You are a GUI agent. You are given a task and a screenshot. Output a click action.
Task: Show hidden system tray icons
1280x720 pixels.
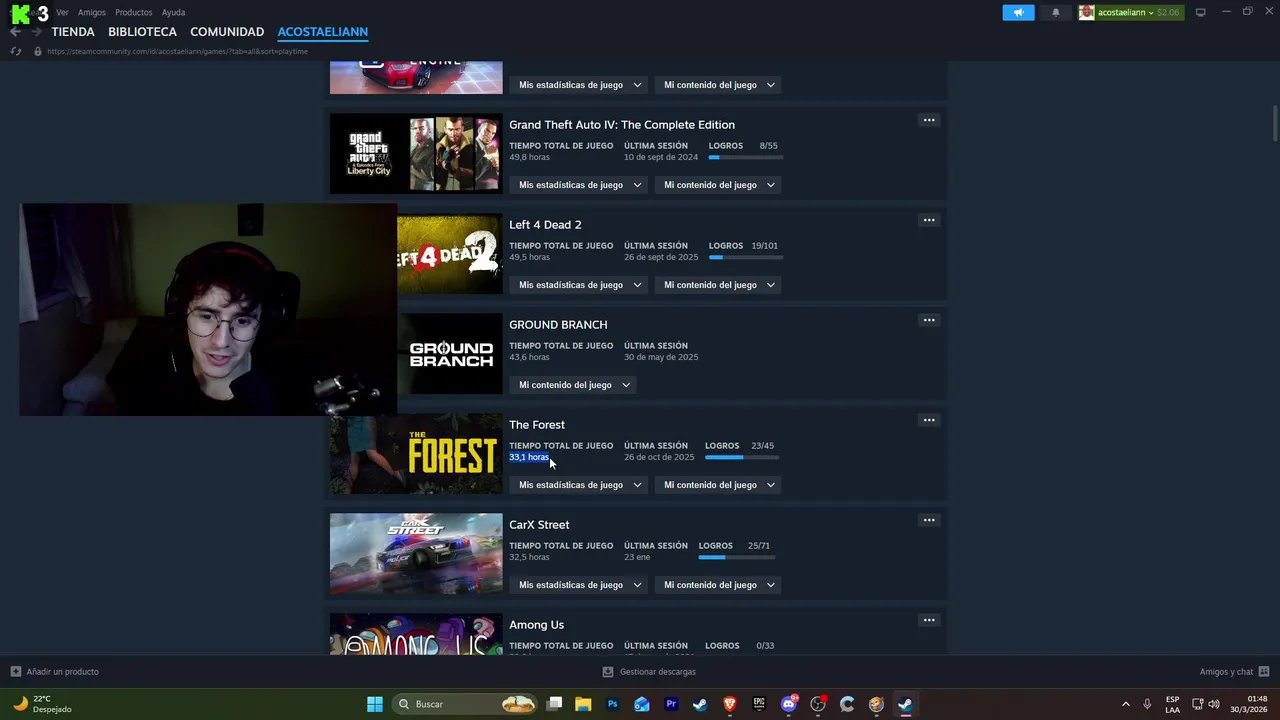coord(1125,704)
